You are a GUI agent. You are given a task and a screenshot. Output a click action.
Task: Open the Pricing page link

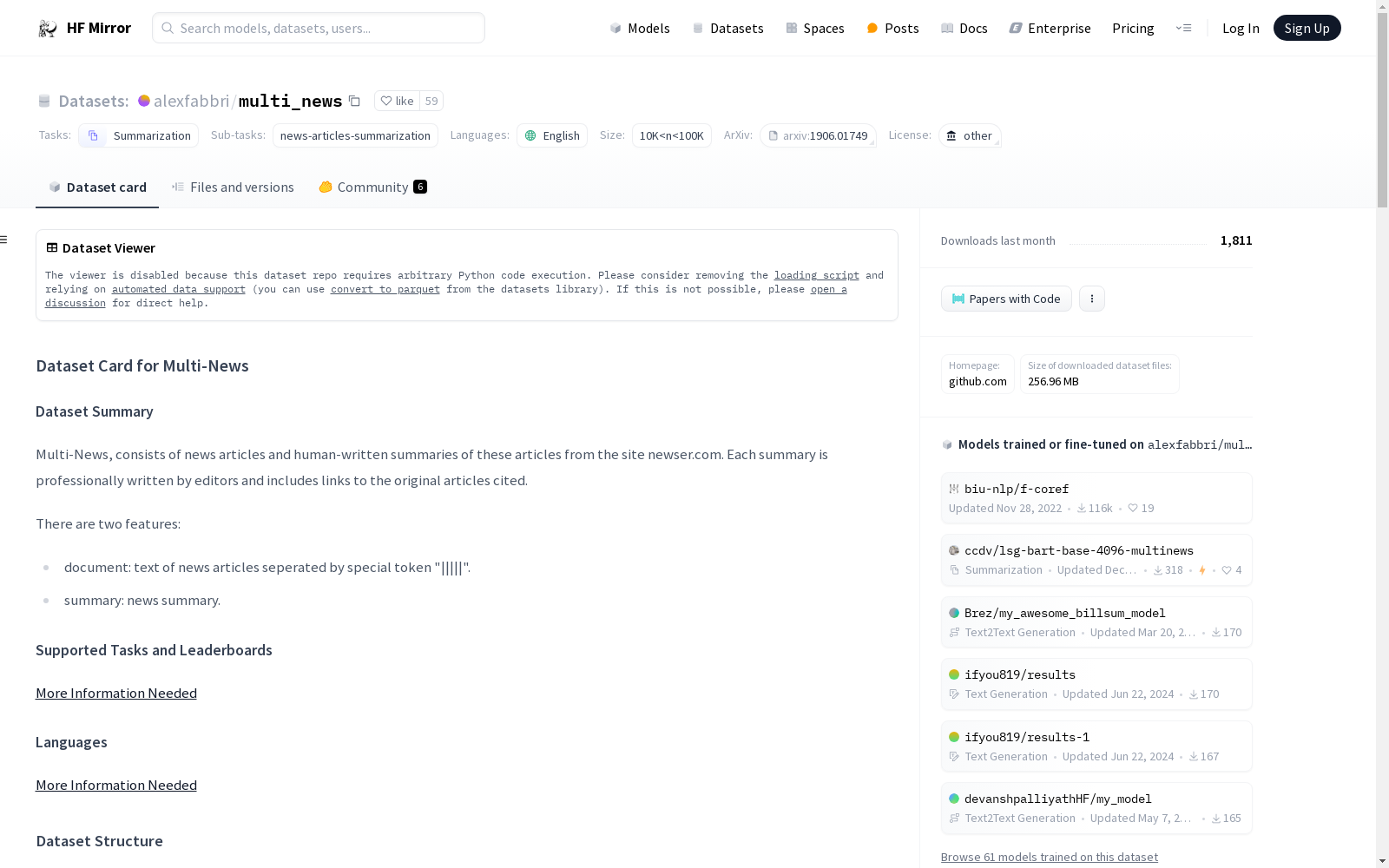tap(1133, 29)
